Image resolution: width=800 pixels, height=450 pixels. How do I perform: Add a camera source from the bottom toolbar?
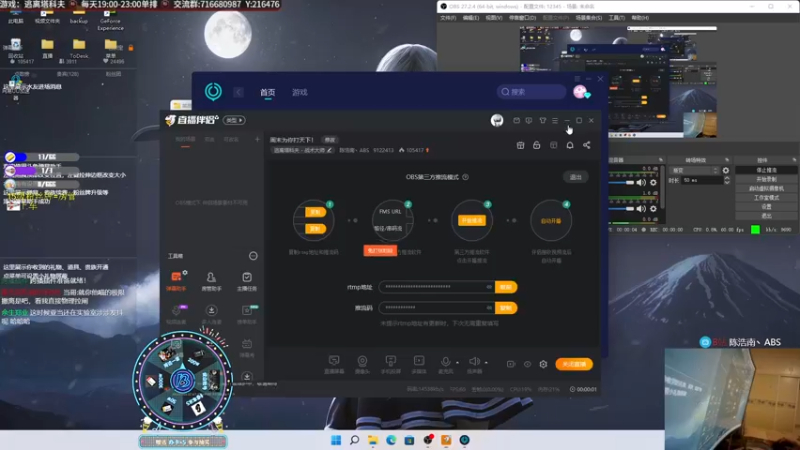tap(362, 364)
